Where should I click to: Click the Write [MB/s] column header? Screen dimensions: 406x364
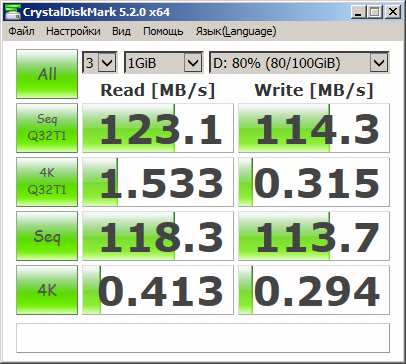pos(314,90)
